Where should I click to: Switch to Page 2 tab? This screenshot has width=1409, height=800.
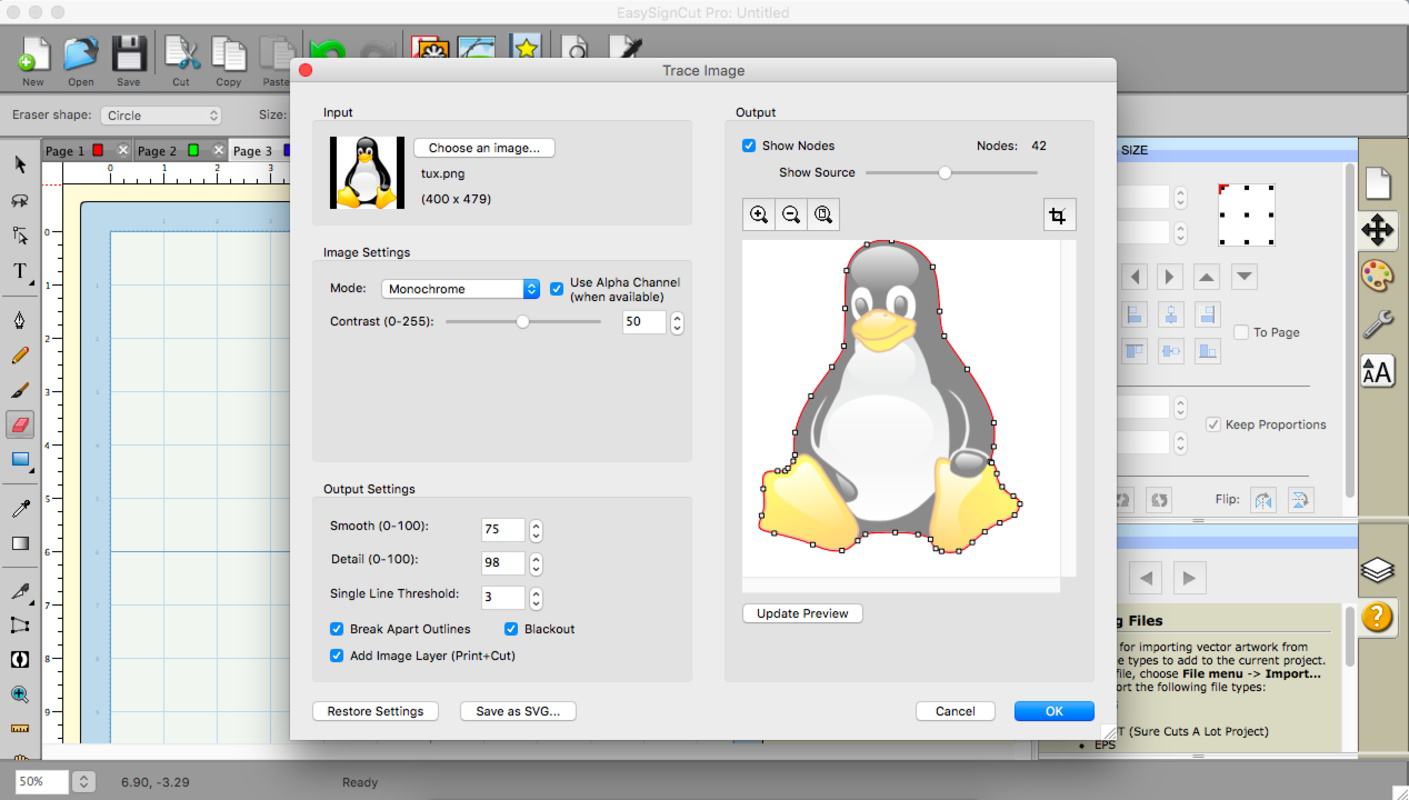157,151
